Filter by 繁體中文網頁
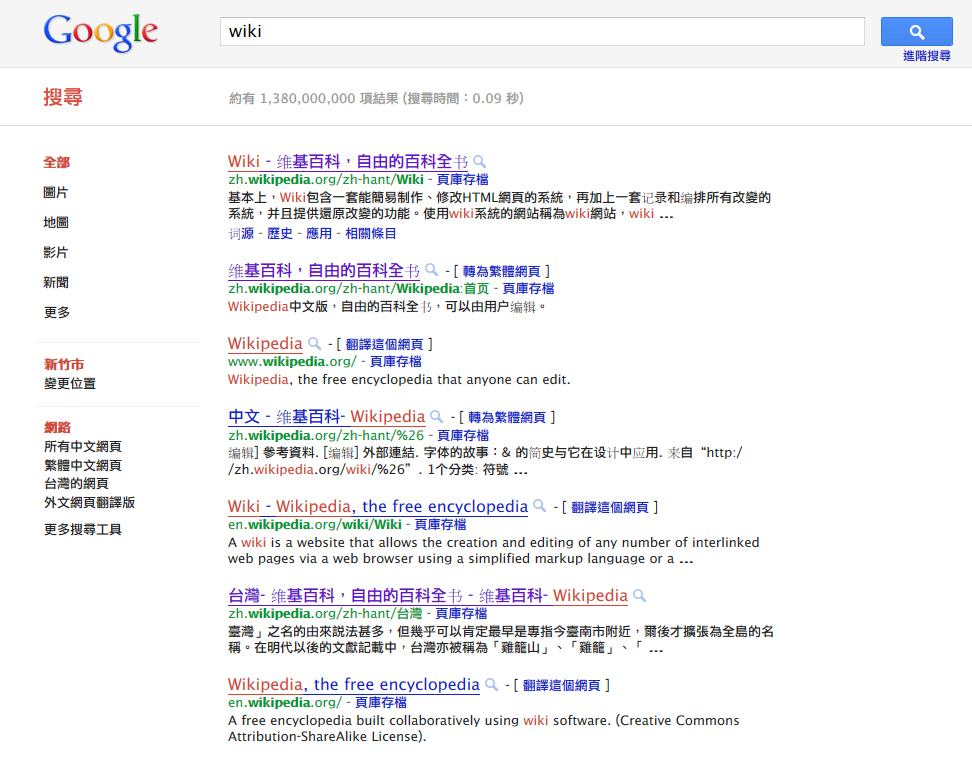Image resolution: width=972 pixels, height=764 pixels. point(83,465)
